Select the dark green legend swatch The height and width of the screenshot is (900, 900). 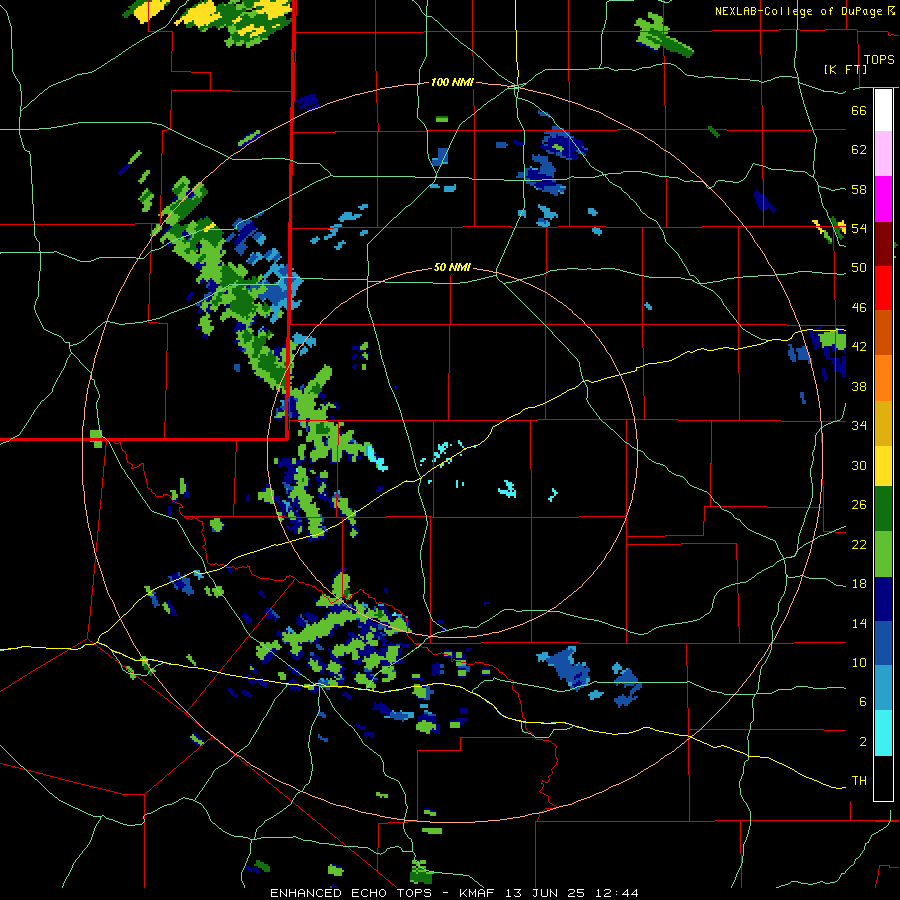(x=883, y=509)
